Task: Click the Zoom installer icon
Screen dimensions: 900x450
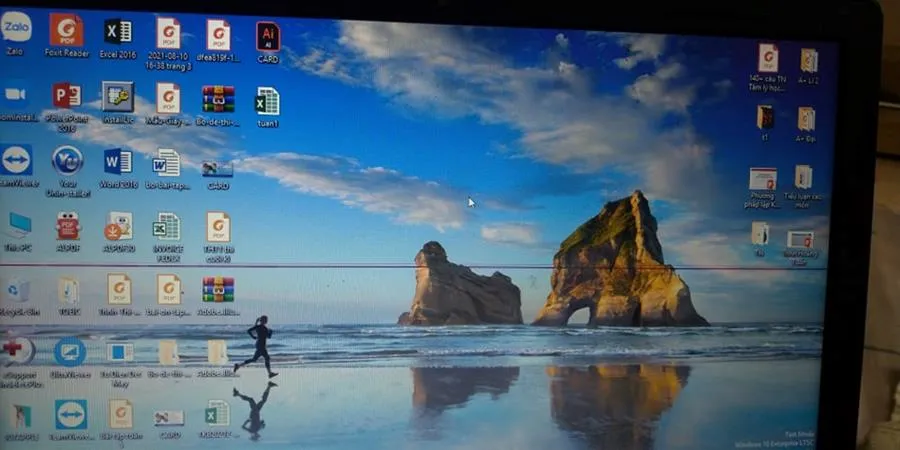Action: pyautogui.click(x=16, y=95)
